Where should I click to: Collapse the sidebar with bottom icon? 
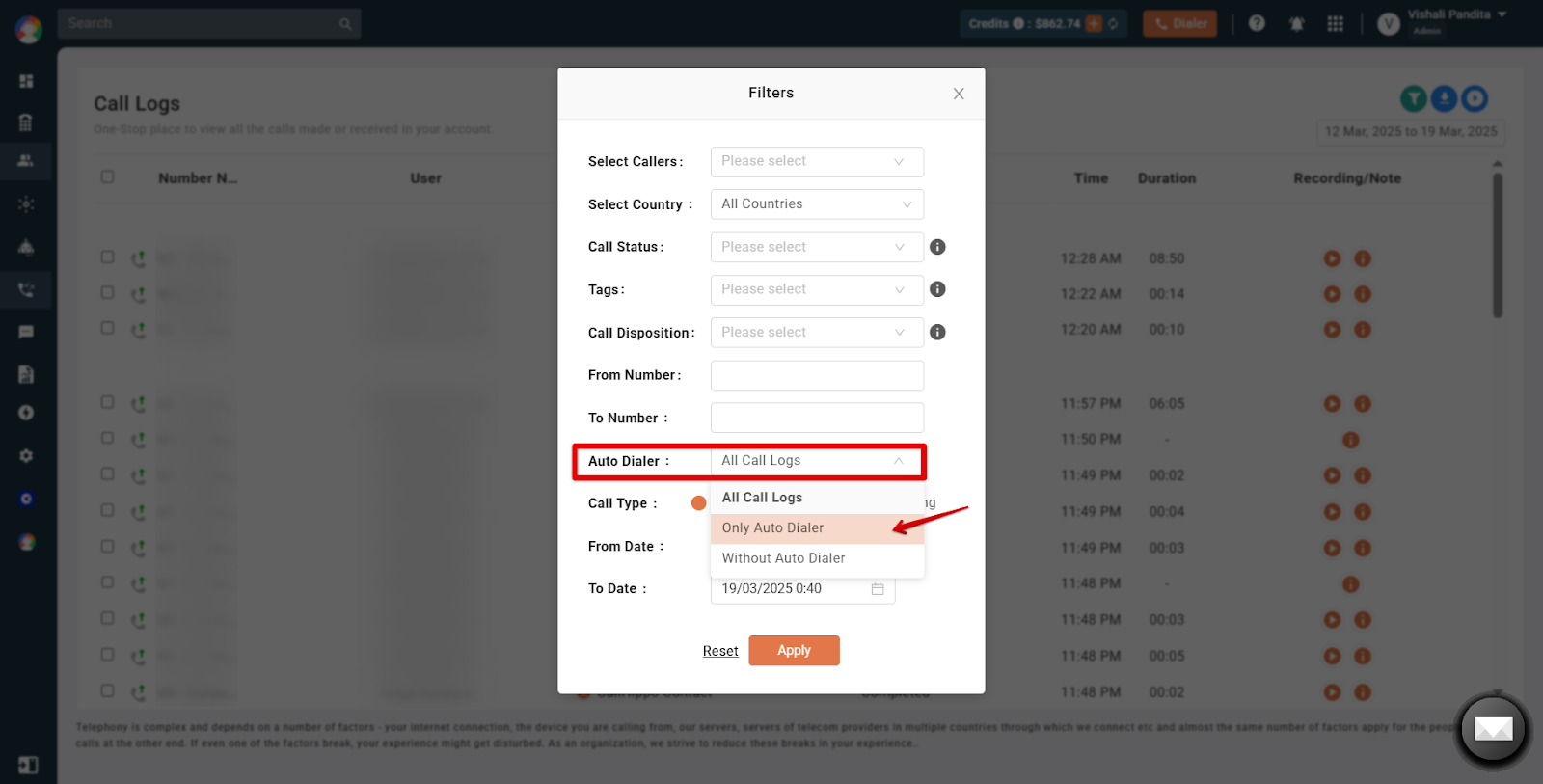click(28, 765)
